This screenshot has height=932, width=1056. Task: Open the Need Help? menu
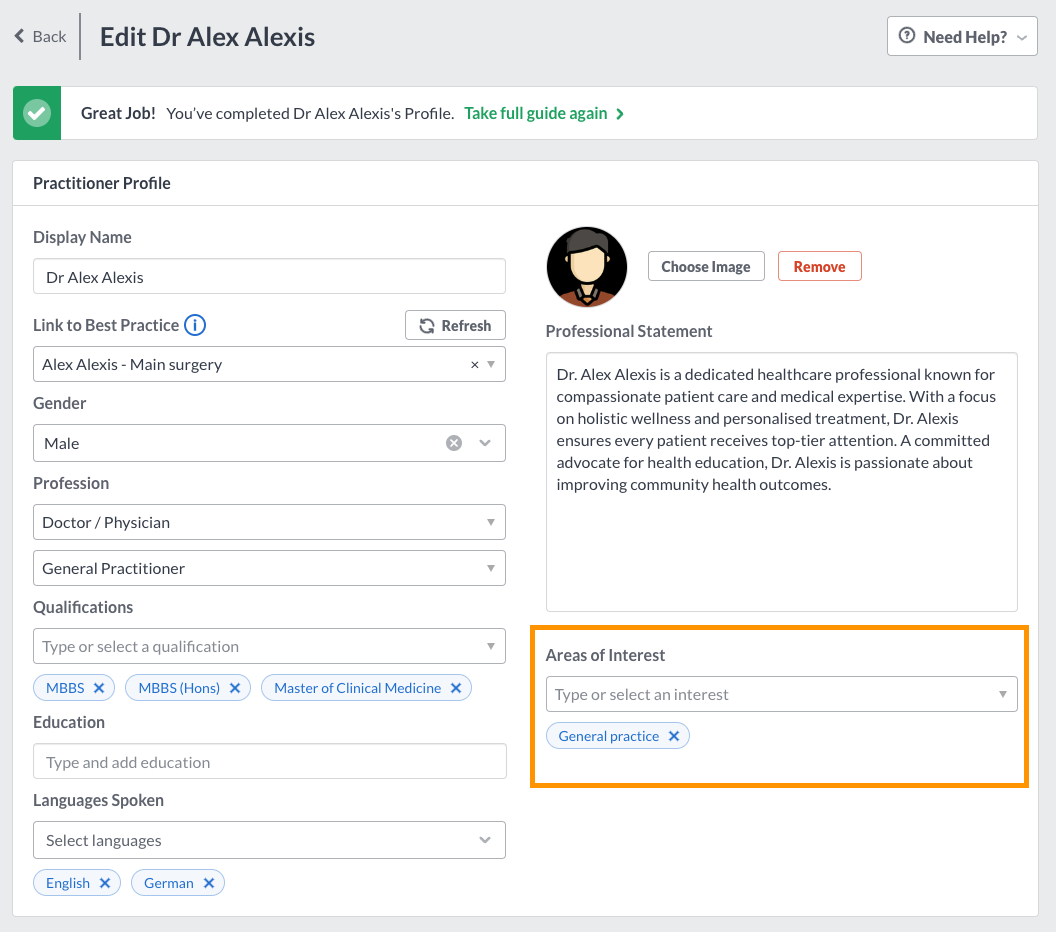tap(961, 35)
